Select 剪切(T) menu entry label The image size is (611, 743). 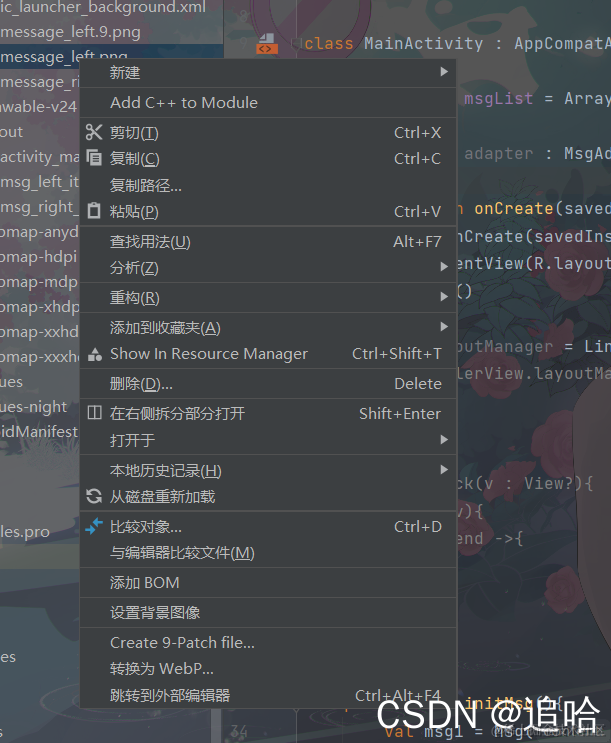pyautogui.click(x=134, y=133)
